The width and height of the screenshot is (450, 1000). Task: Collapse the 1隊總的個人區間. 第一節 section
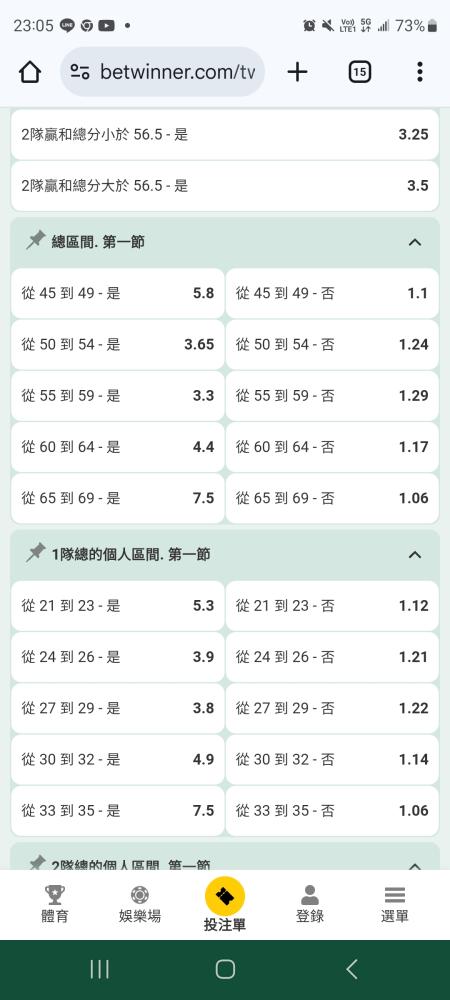tap(415, 555)
